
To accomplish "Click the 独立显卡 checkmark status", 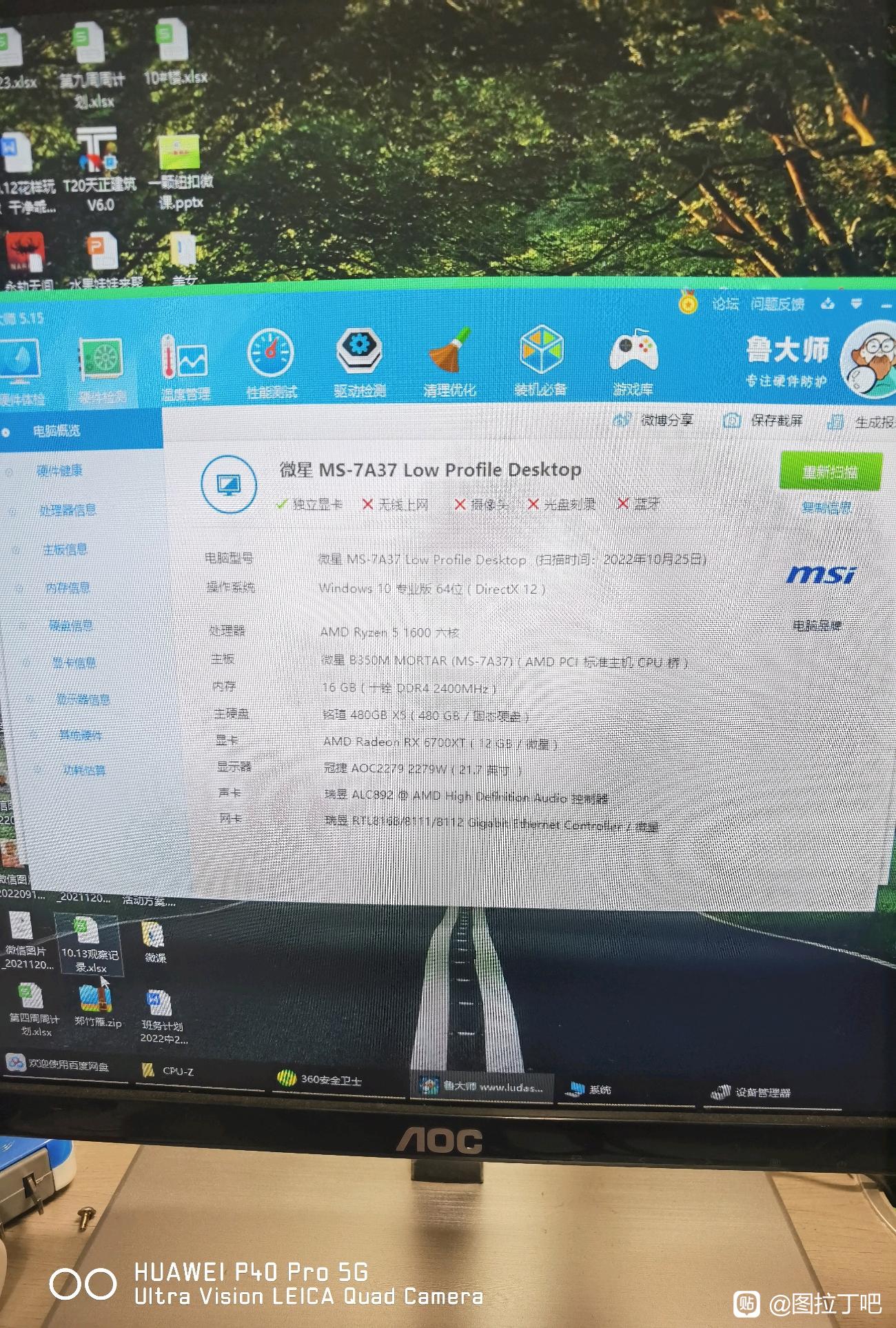I will [x=309, y=504].
